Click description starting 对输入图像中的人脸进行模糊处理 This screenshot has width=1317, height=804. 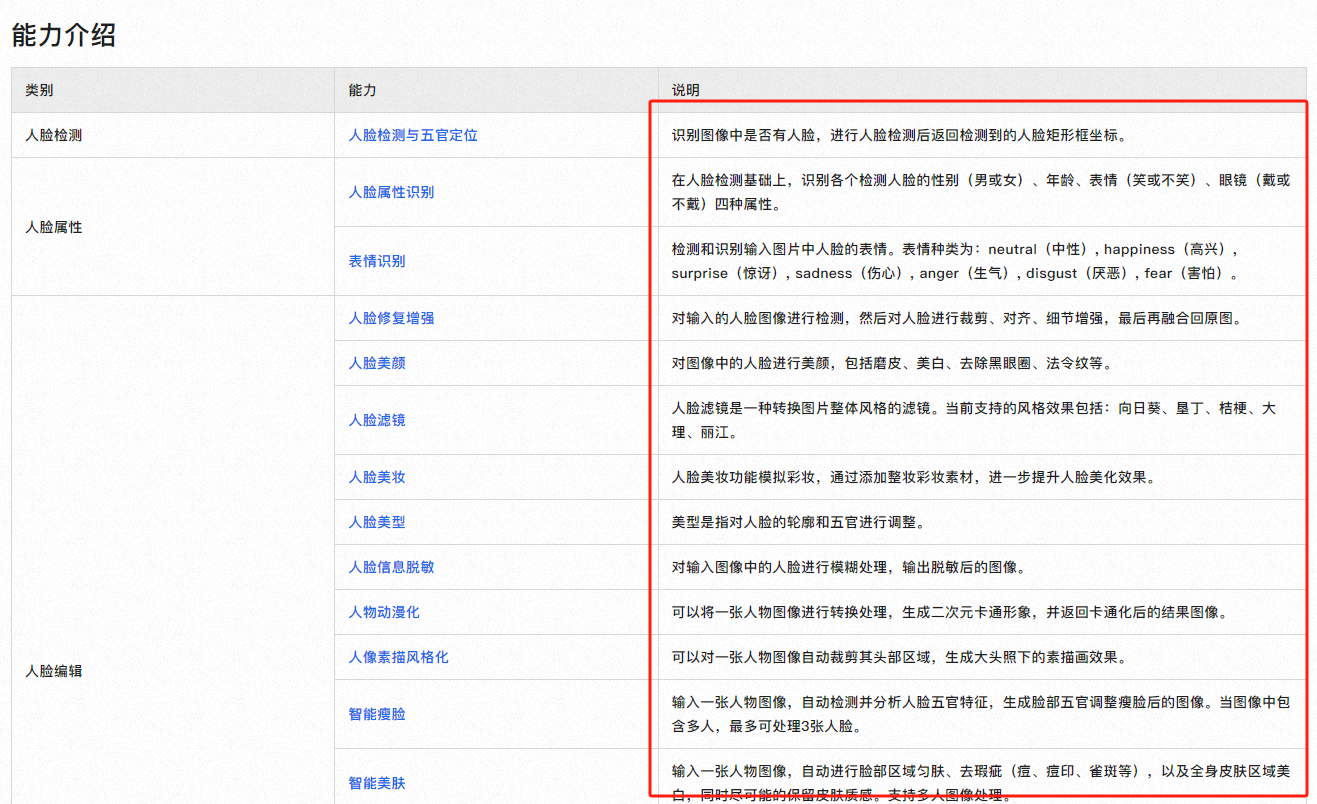pyautogui.click(x=849, y=567)
